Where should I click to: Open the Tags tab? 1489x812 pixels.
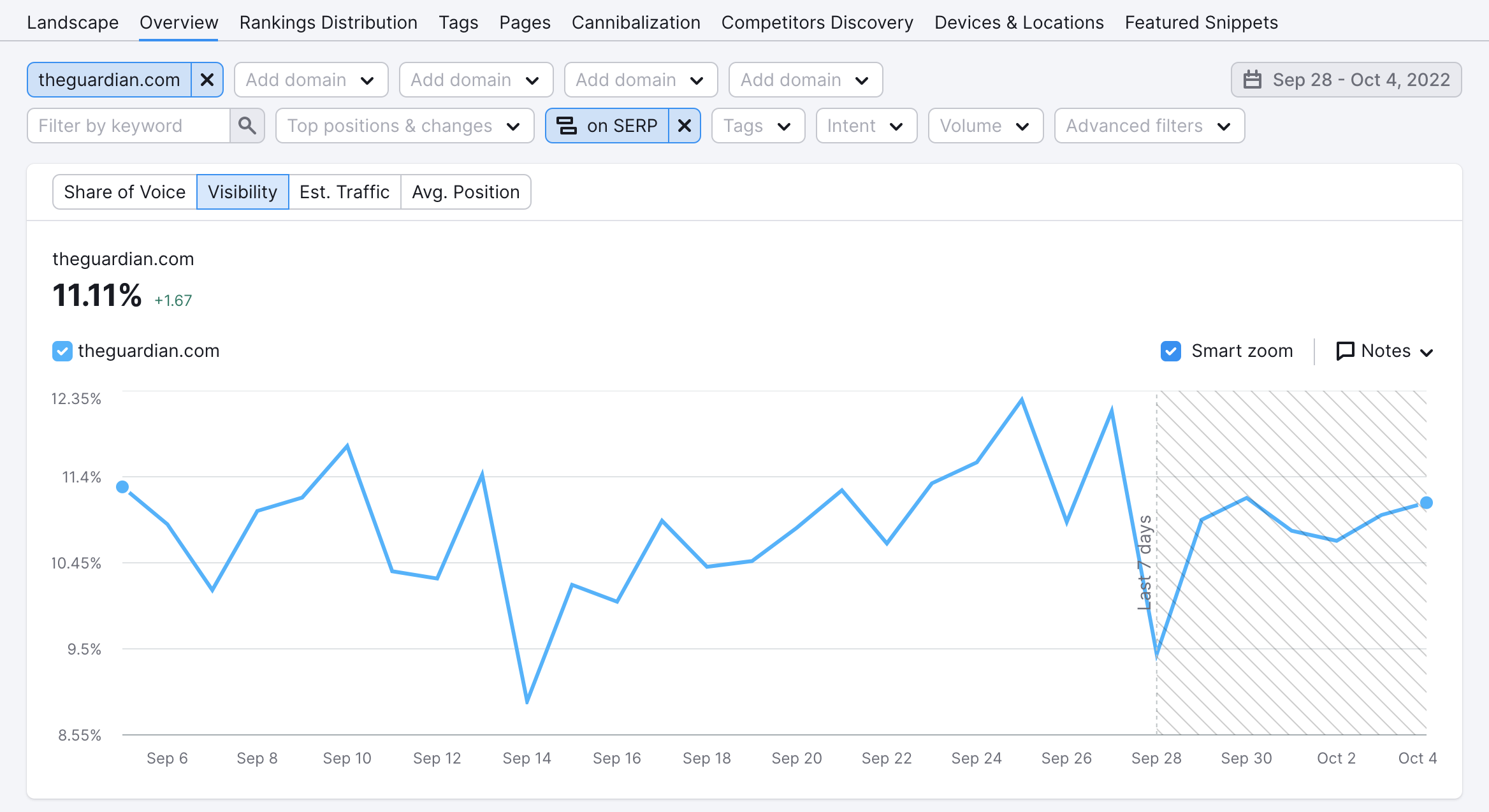458,22
